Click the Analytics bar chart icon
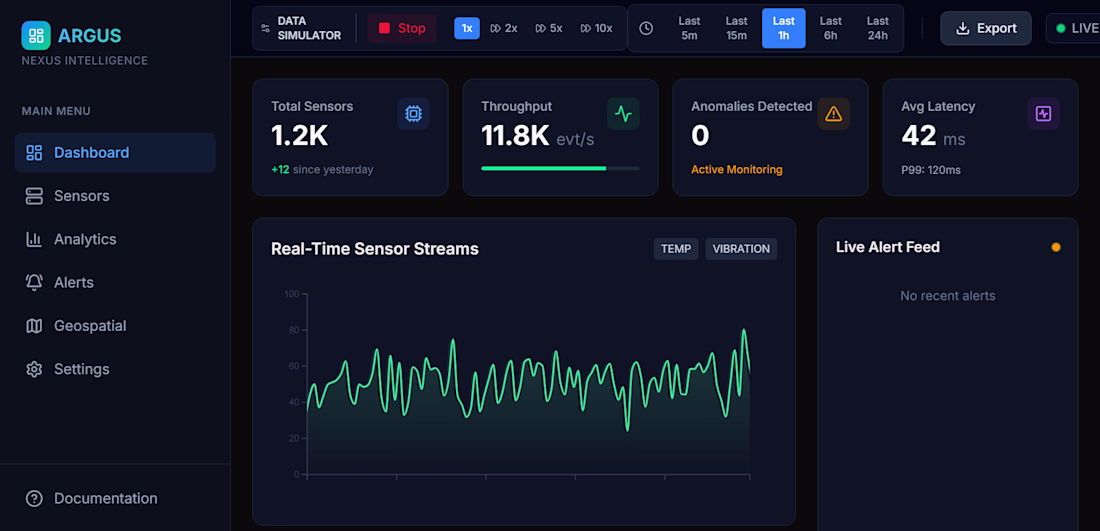The height and width of the screenshot is (531, 1100). pos(34,239)
